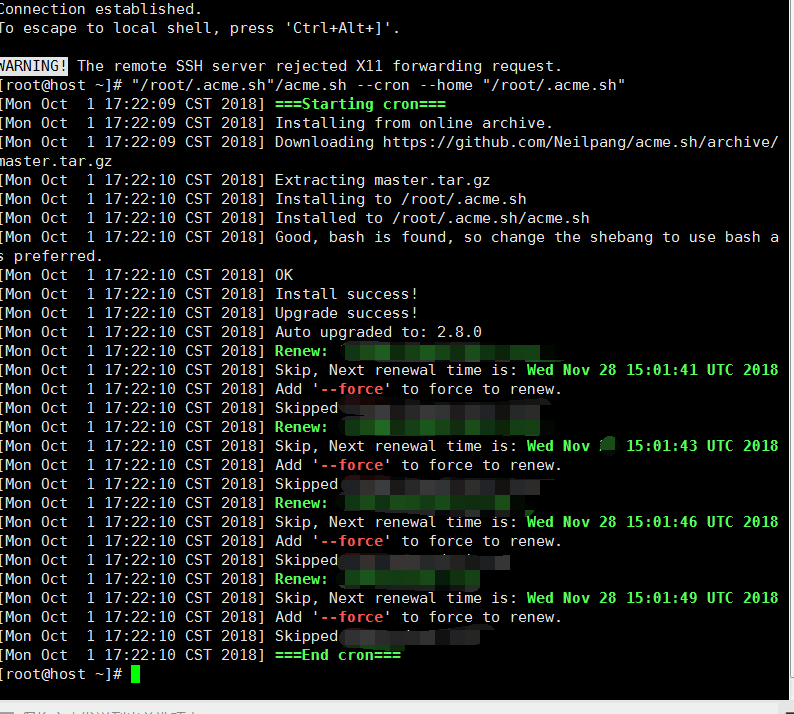Click the 'Extracting master.tar.gz' message
Viewport: 794px width, 714px height.
point(382,180)
